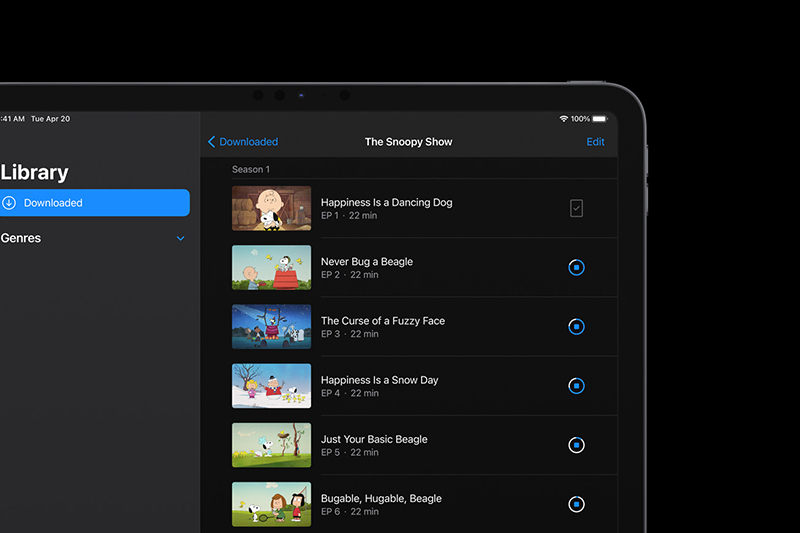Open Happiness Is a Dancing Dog thumbnail
The image size is (800, 533).
coord(271,208)
